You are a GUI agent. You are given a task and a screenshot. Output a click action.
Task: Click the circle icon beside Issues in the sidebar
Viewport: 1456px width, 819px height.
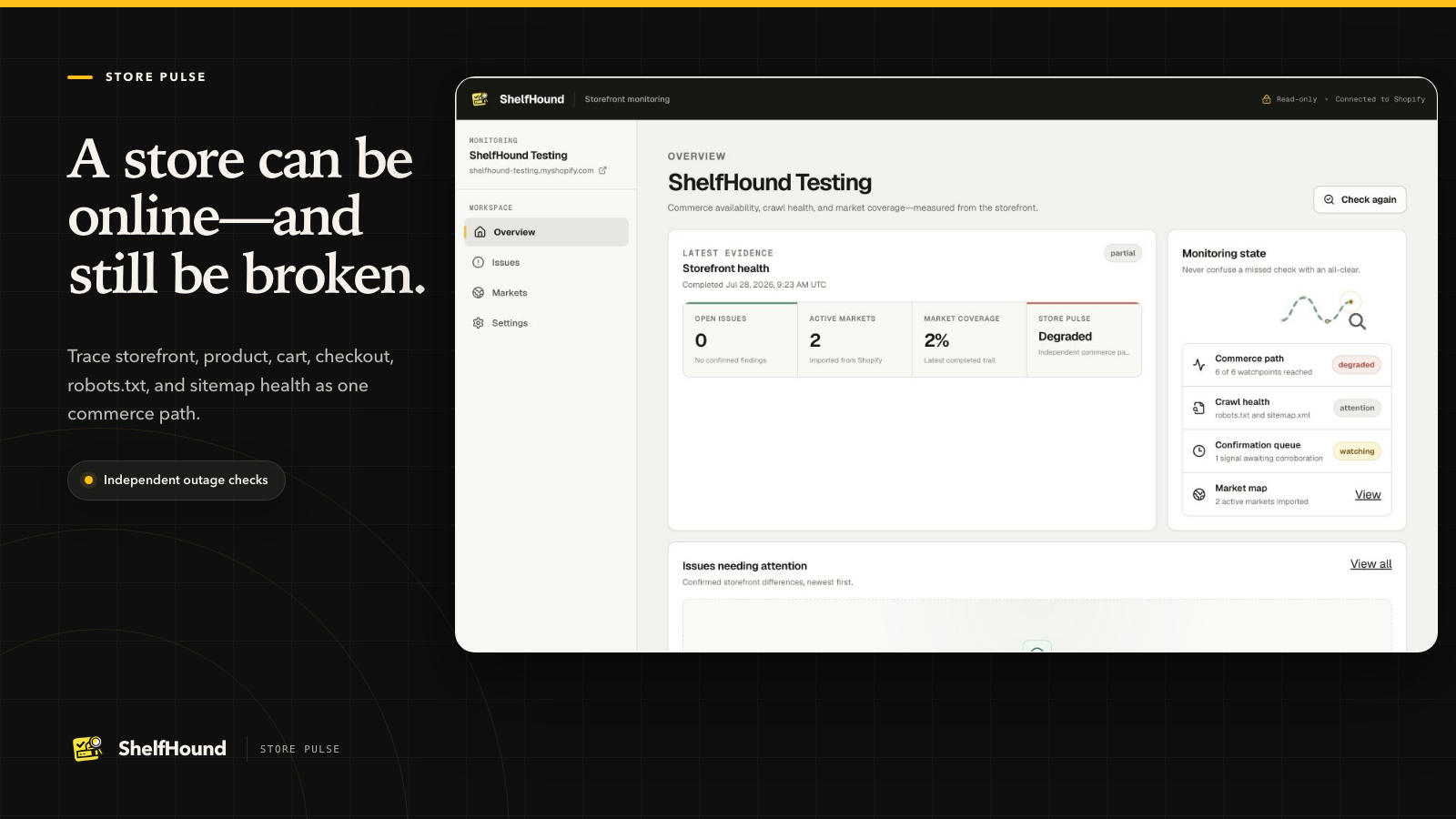coord(478,262)
